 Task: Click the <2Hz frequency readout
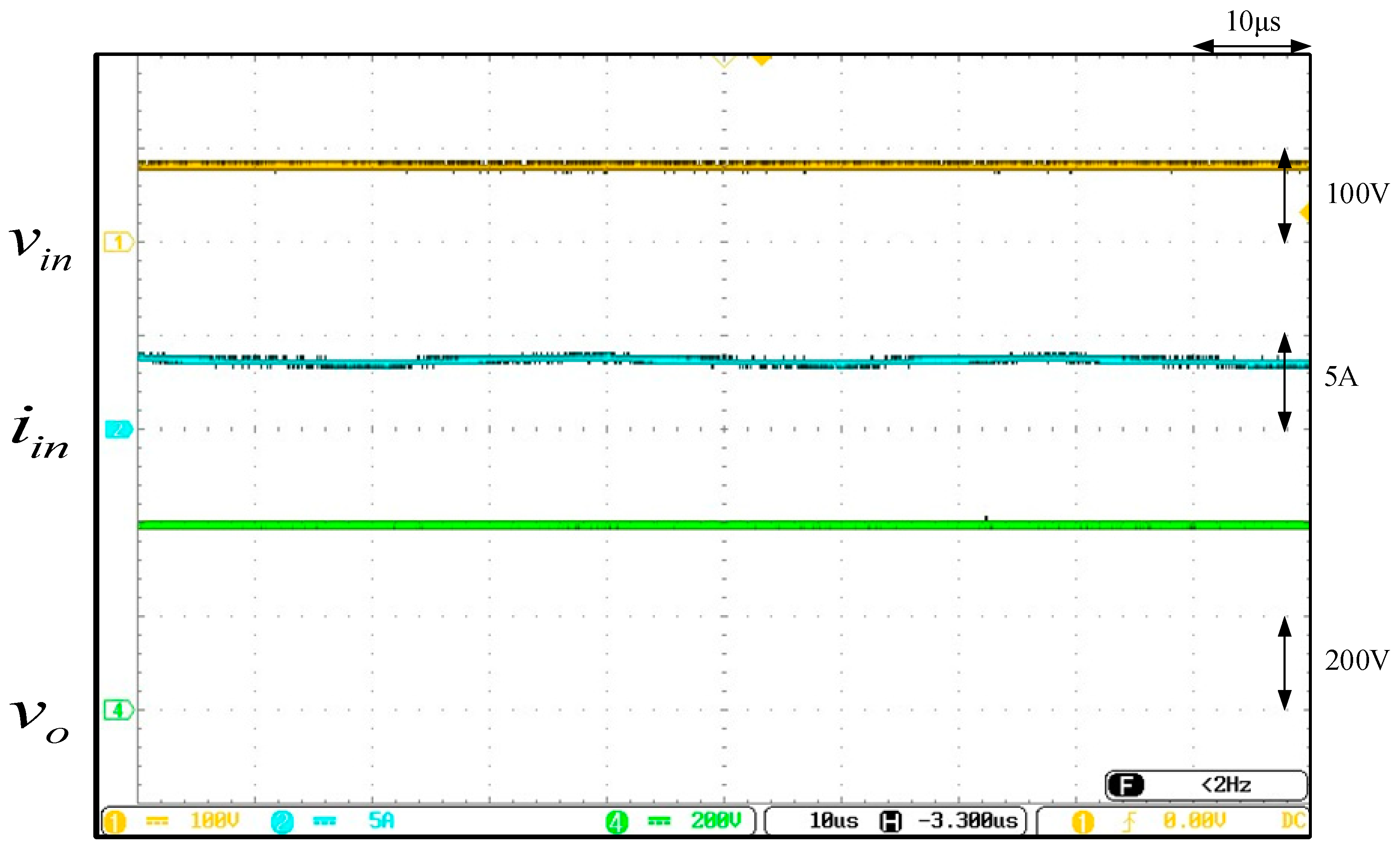pos(1226,785)
